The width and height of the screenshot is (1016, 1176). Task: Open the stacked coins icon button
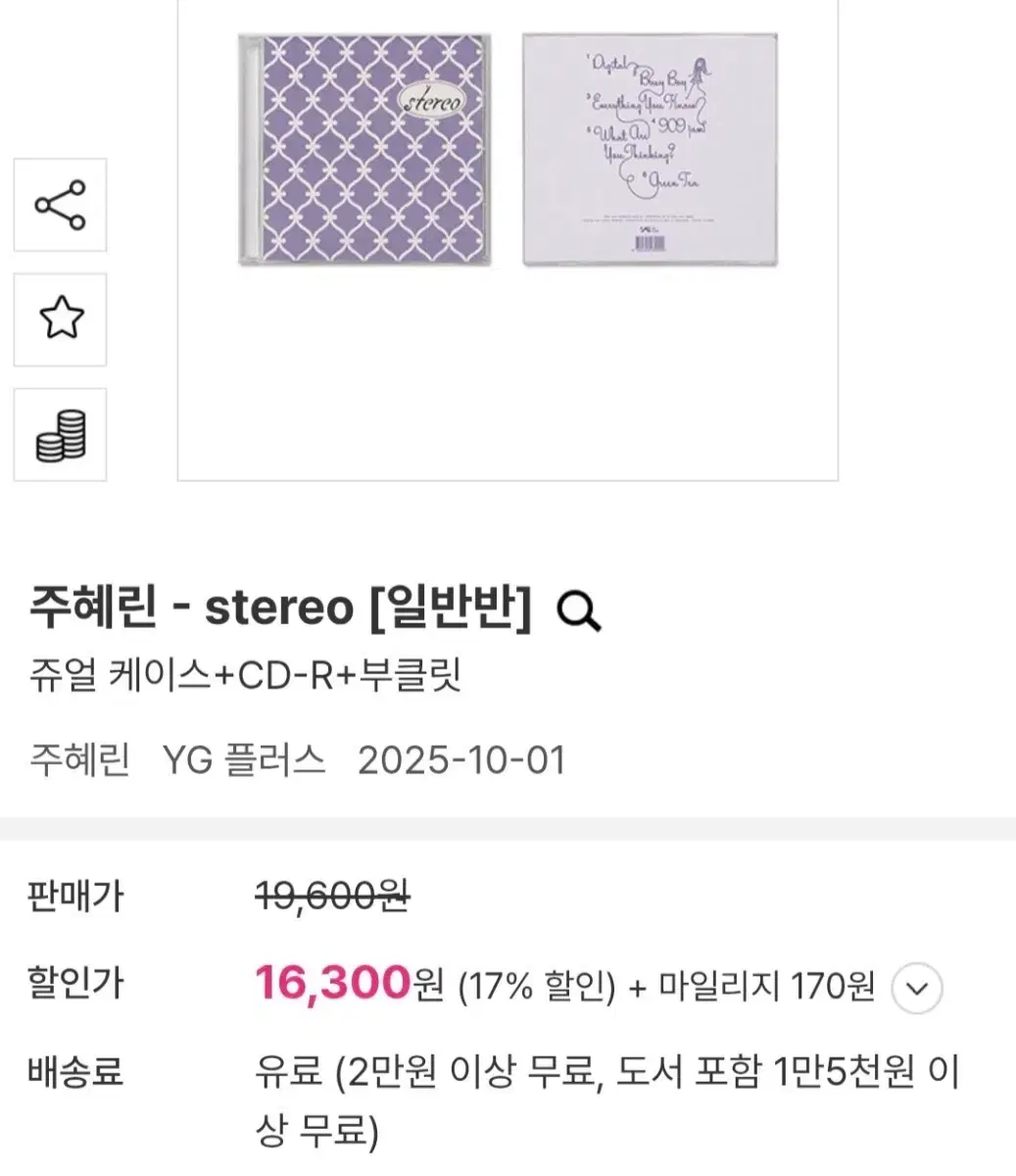pyautogui.click(x=60, y=435)
